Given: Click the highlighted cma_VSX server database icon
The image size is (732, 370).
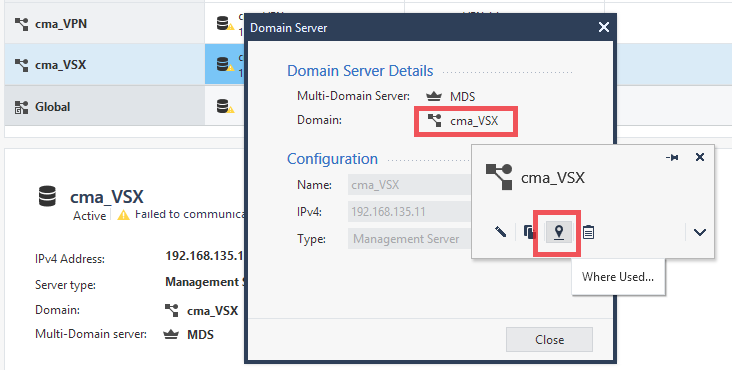Looking at the screenshot, I should pos(224,64).
